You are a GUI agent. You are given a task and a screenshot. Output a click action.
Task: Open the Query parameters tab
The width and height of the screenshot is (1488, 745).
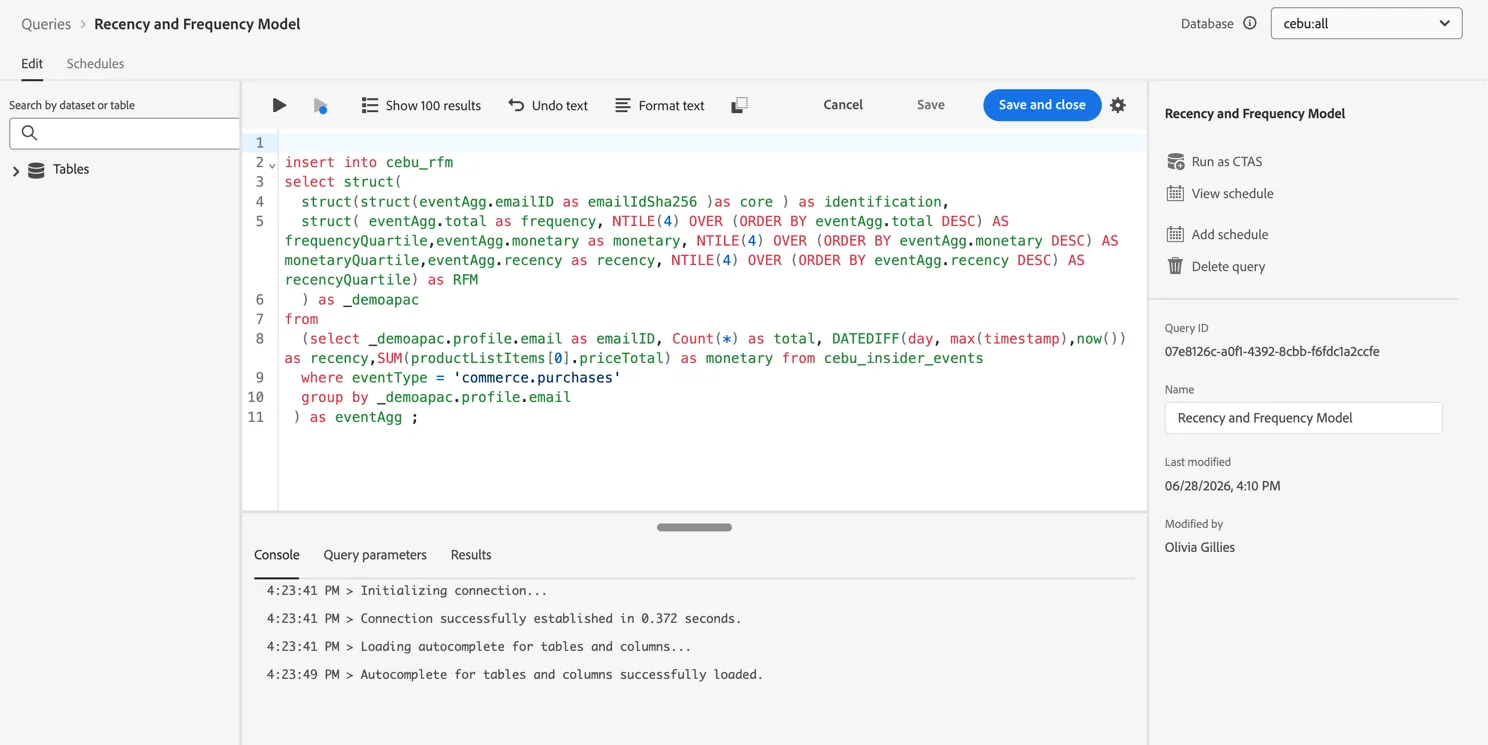(x=375, y=555)
